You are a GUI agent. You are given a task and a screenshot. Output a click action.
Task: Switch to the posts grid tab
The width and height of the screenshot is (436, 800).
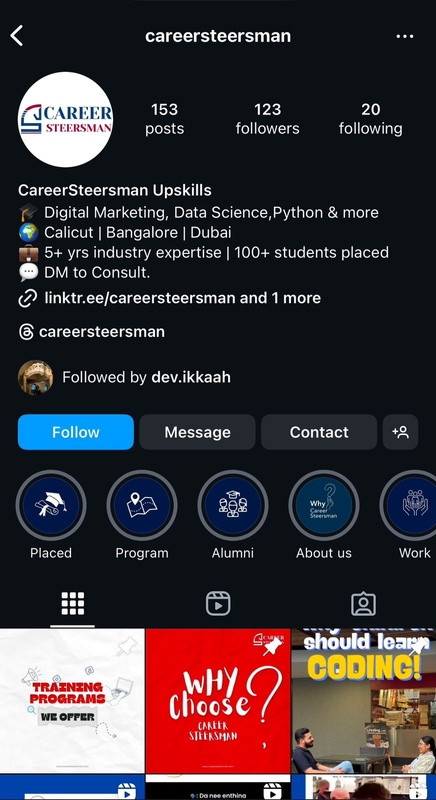point(73,604)
